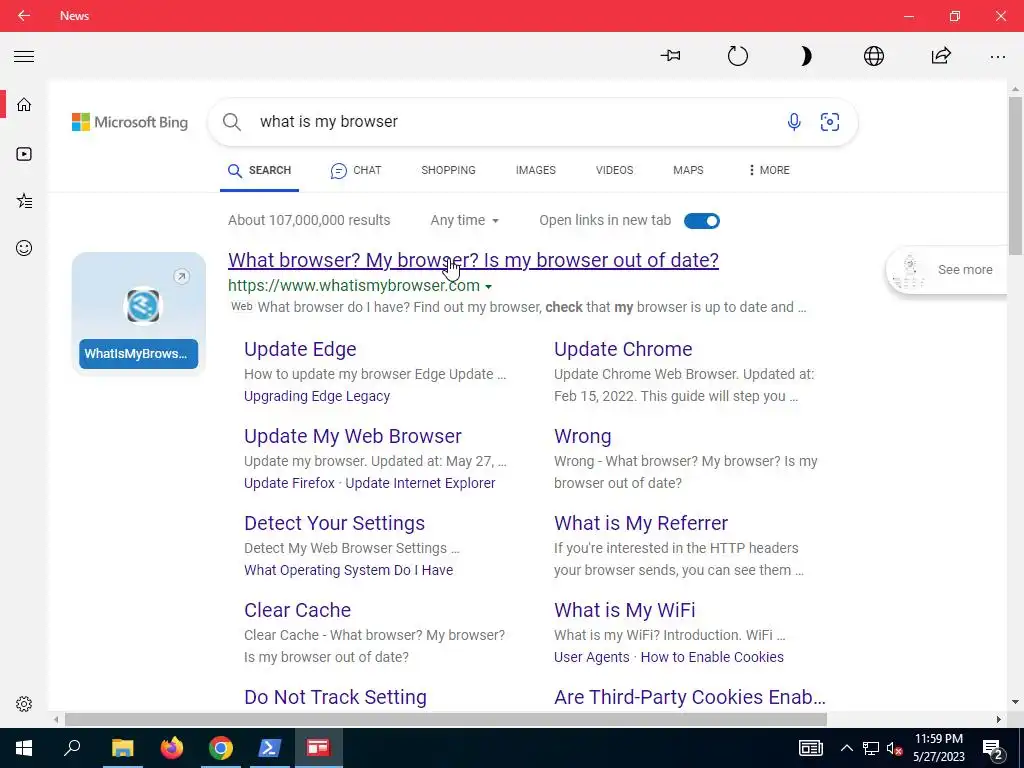Screen dimensions: 1024x768
Task: Open the Update Firefox link
Action: tap(289, 483)
